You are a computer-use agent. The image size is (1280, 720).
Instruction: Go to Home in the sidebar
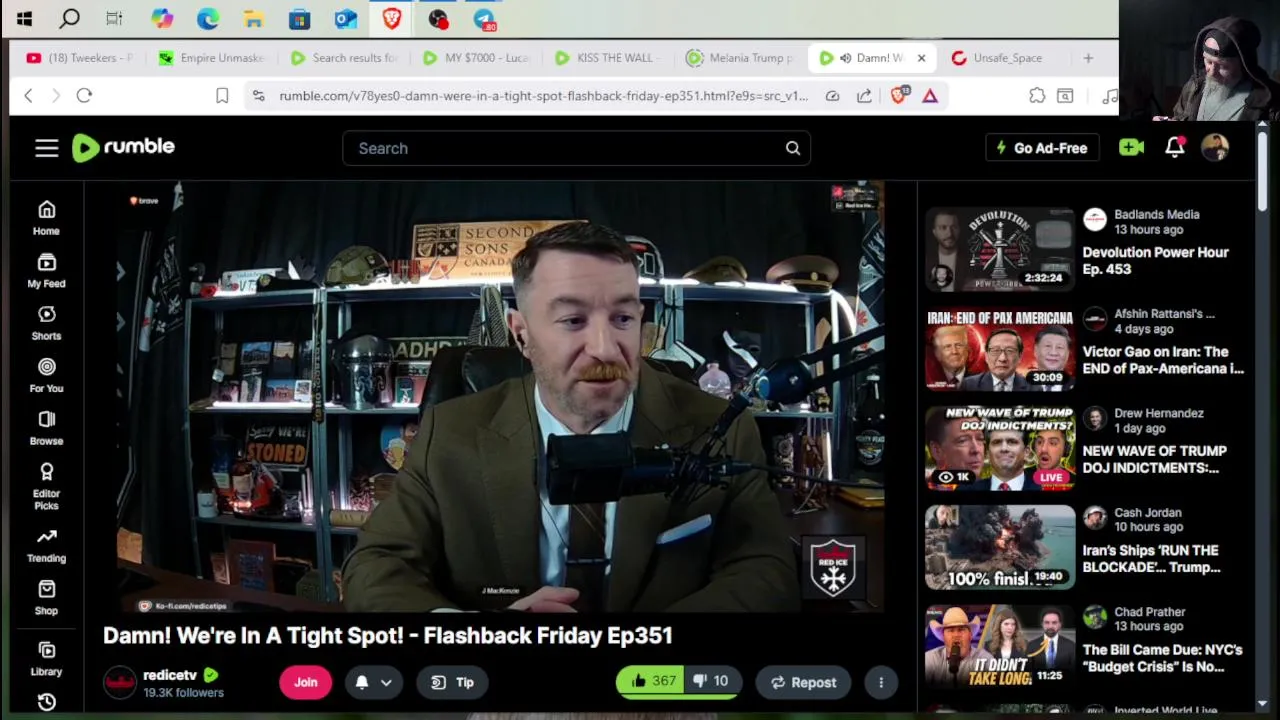[46, 217]
